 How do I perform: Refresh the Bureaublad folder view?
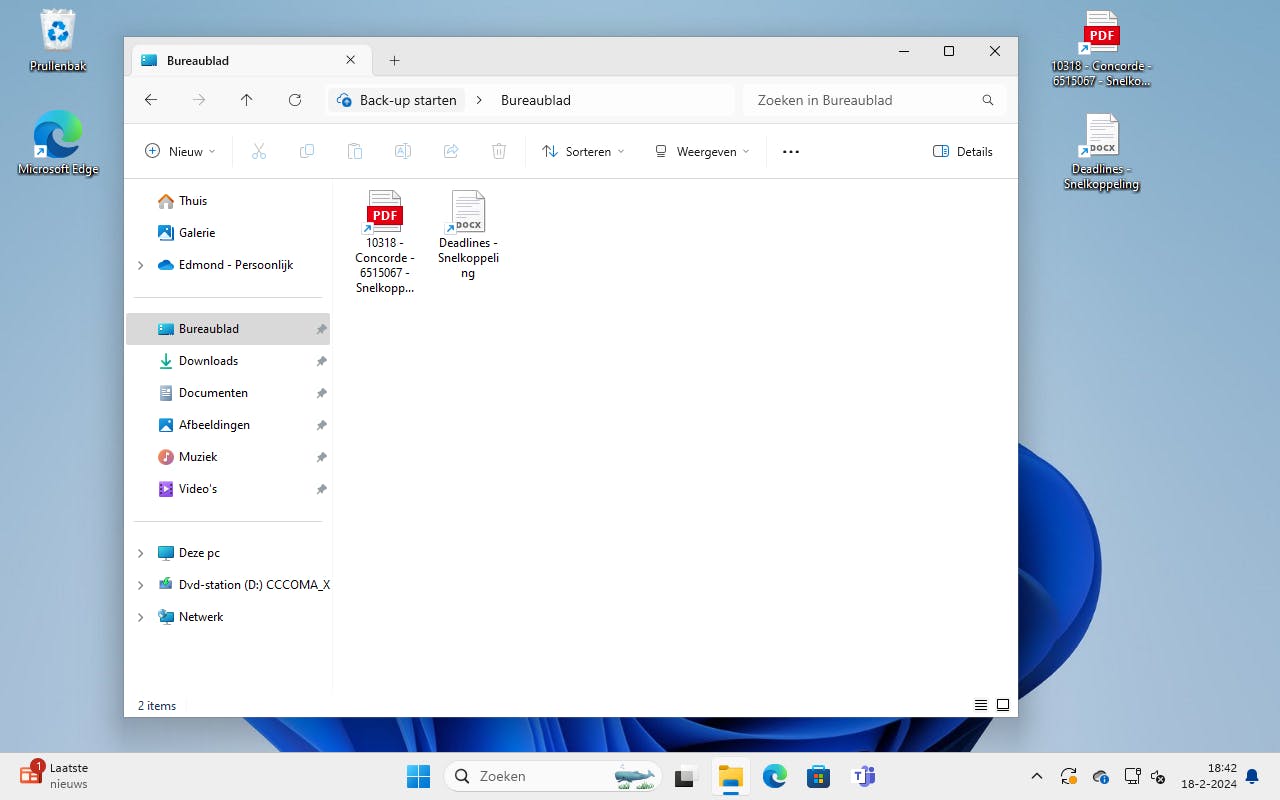(295, 100)
